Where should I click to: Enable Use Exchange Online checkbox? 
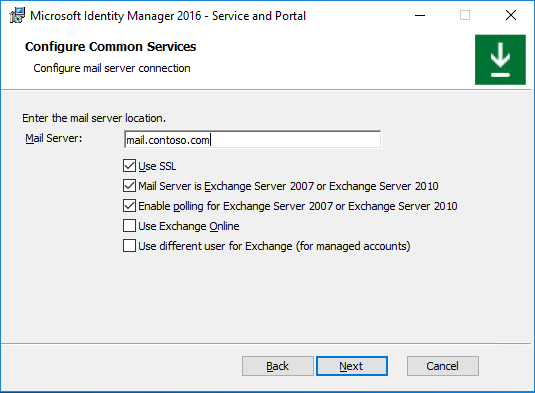(x=129, y=226)
